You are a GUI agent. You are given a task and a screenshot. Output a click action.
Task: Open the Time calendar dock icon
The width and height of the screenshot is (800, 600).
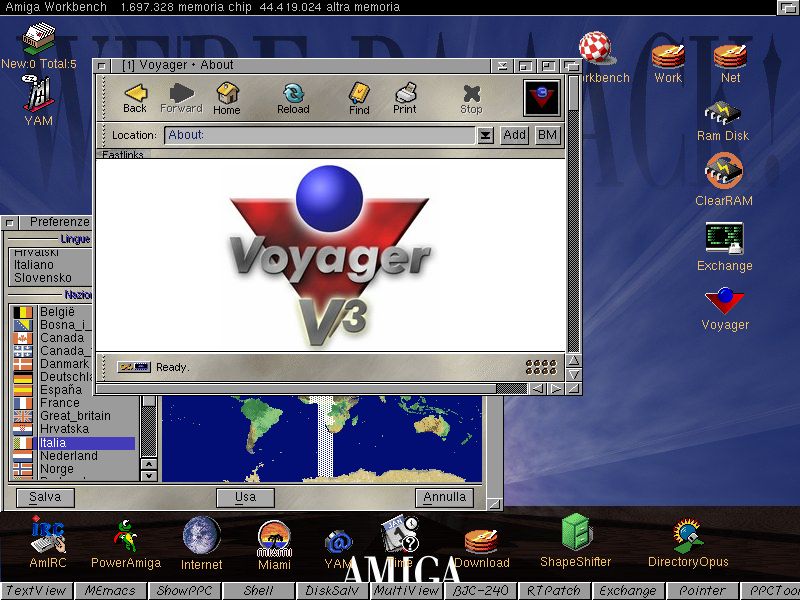coord(400,535)
